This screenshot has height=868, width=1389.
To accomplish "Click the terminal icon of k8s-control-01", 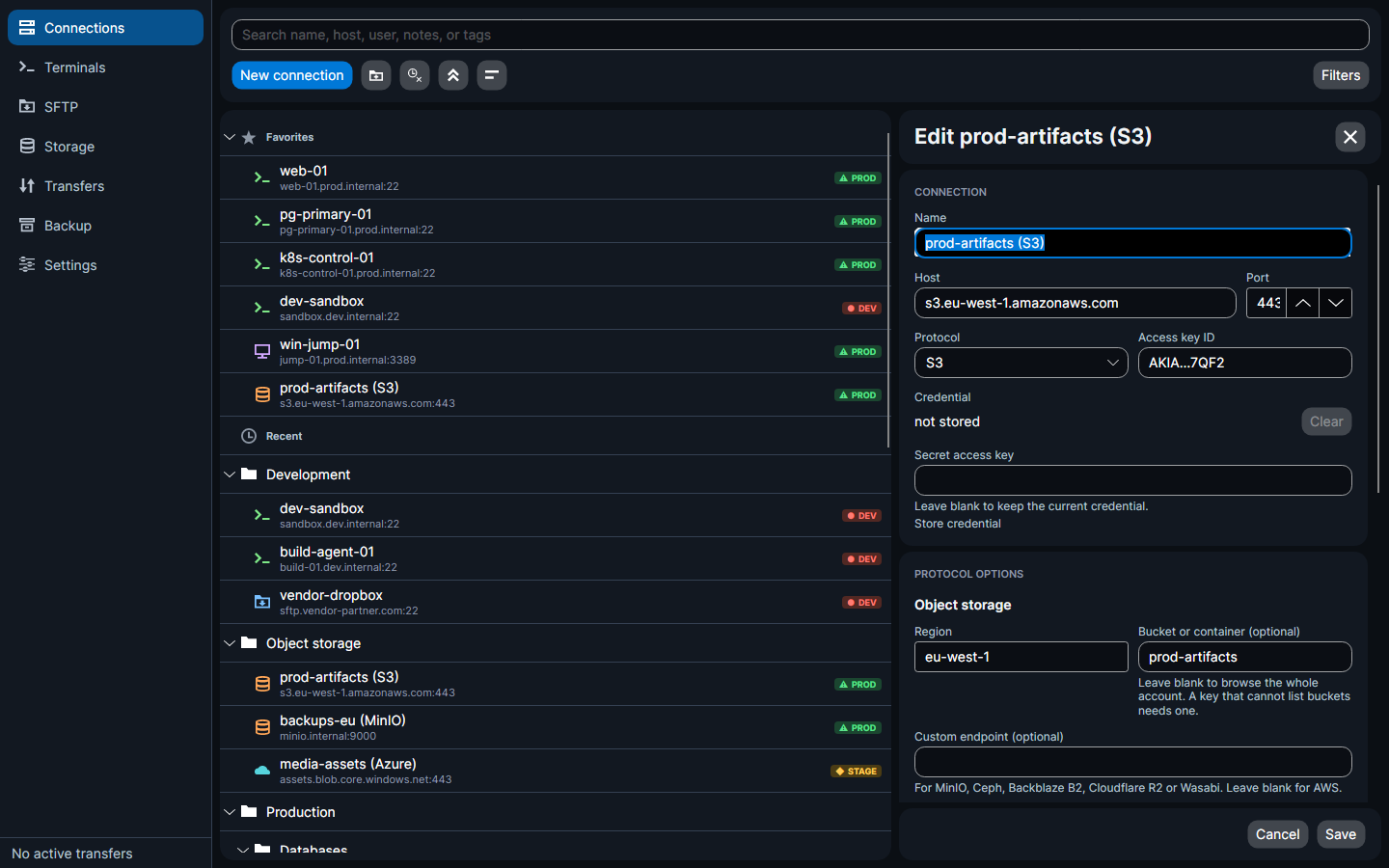I will [x=261, y=264].
